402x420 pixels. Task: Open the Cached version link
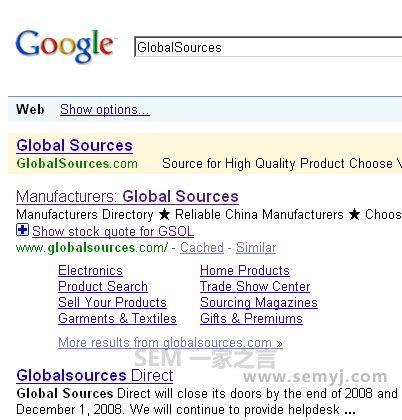202,247
